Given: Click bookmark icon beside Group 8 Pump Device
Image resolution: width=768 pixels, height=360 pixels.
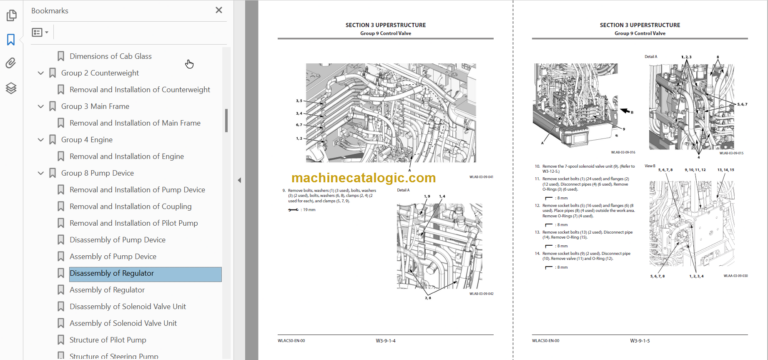Looking at the screenshot, I should [x=52, y=173].
